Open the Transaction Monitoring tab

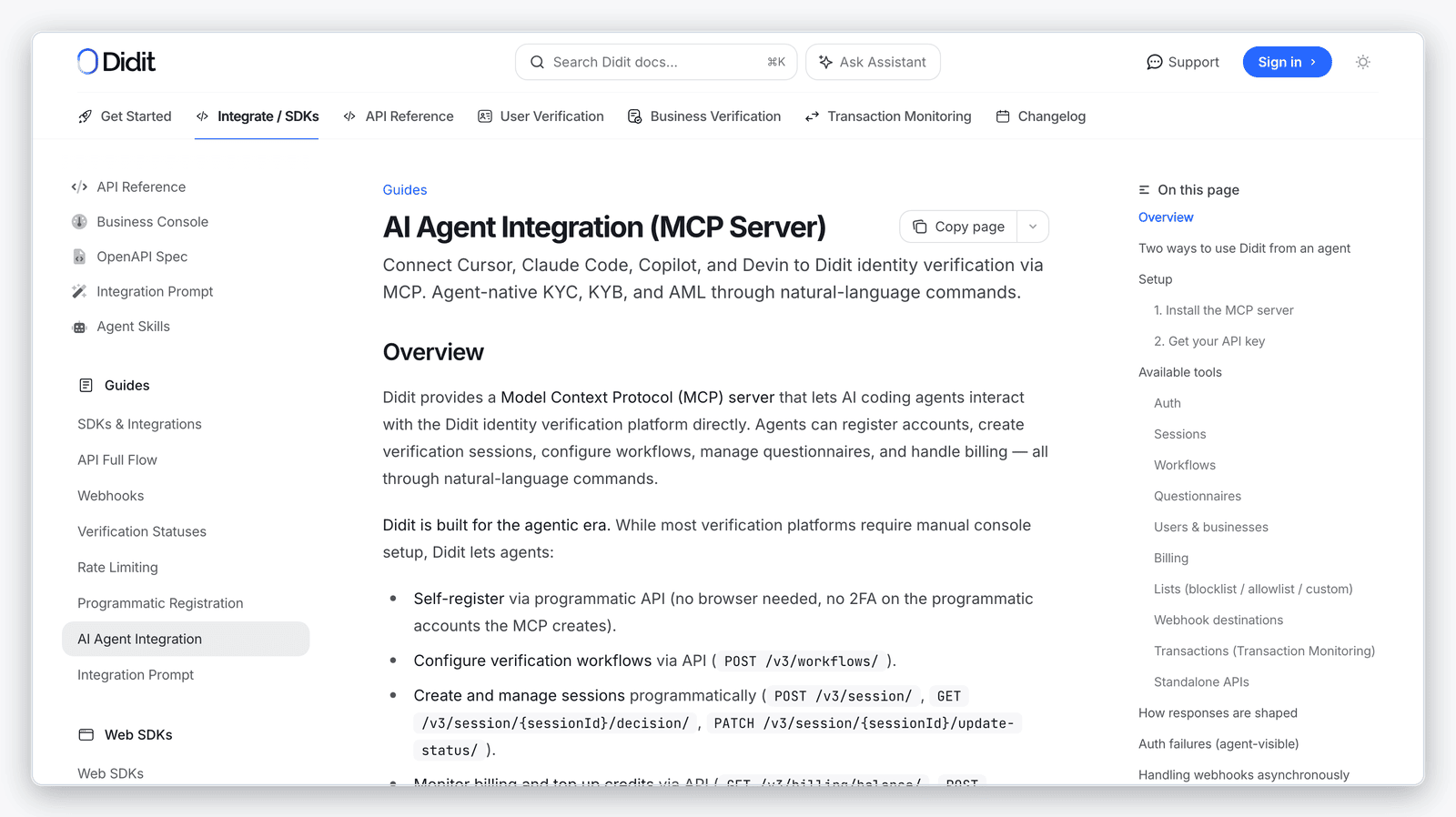tap(888, 116)
